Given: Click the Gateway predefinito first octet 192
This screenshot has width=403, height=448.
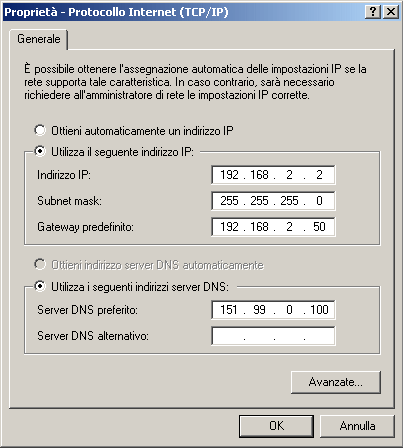Looking at the screenshot, I should tap(229, 227).
